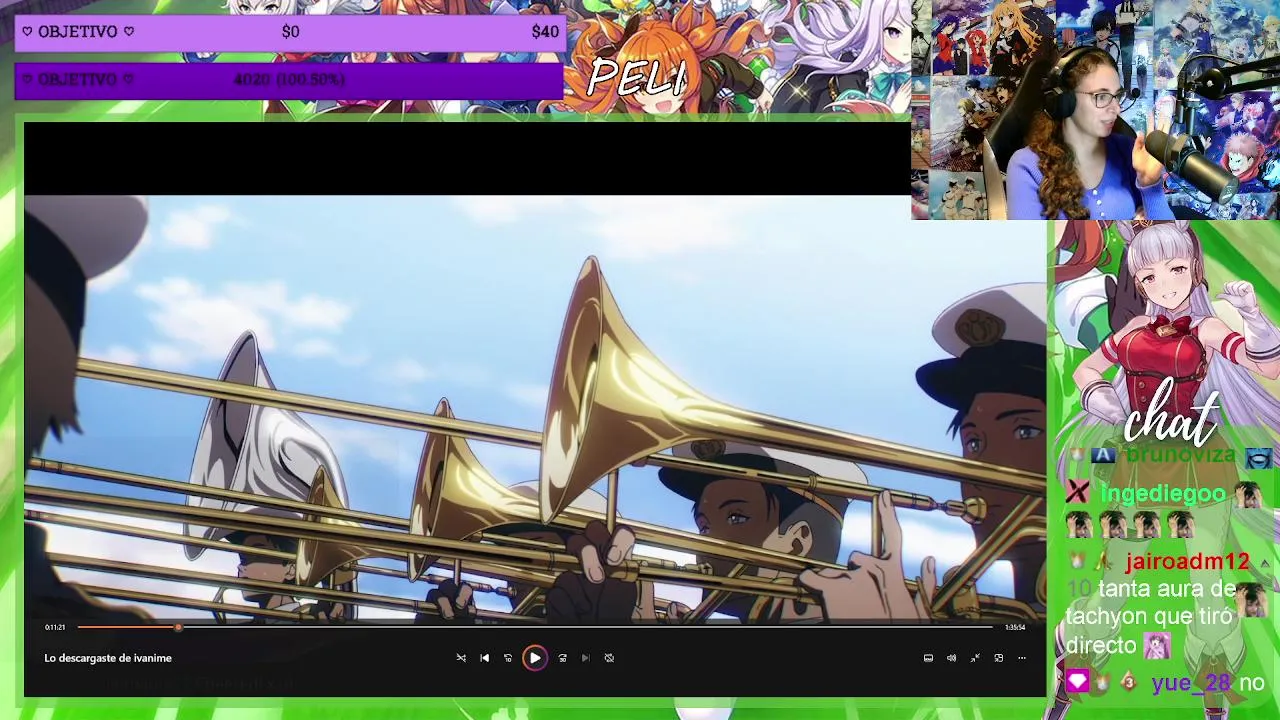
Task: Click username jairoadm12 in chat
Action: (x=1187, y=562)
